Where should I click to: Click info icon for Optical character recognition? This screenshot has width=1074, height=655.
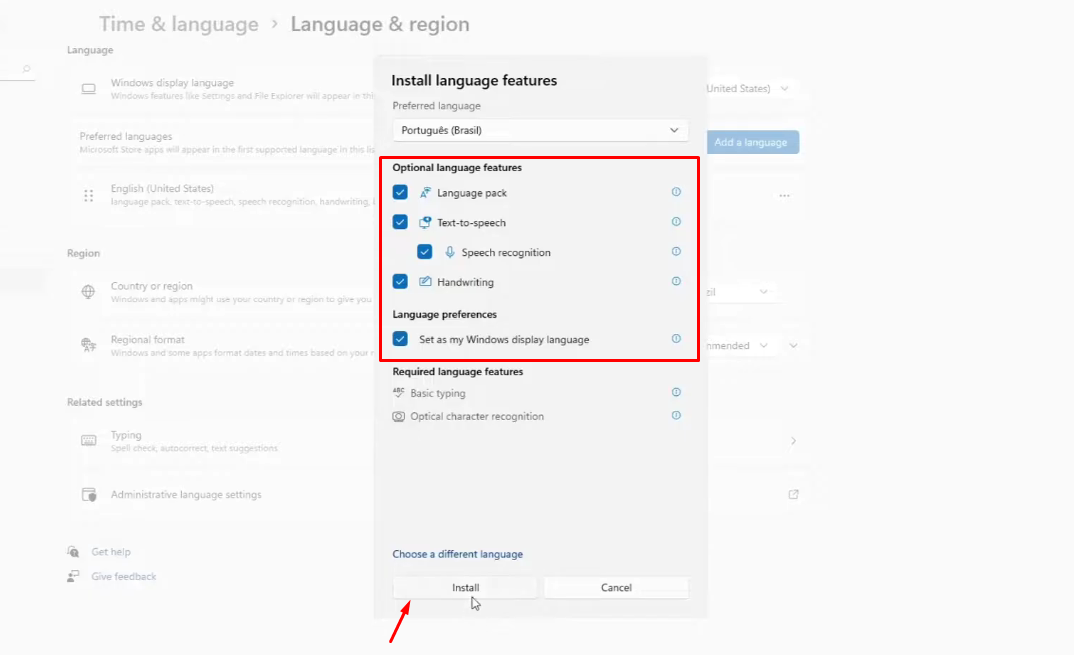click(x=676, y=416)
